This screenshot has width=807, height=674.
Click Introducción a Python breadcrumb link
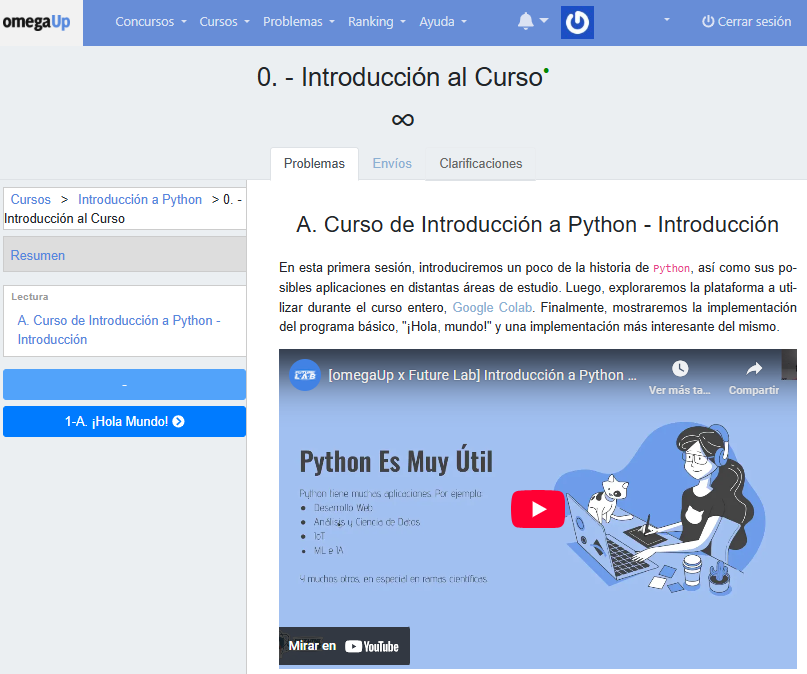tap(140, 199)
